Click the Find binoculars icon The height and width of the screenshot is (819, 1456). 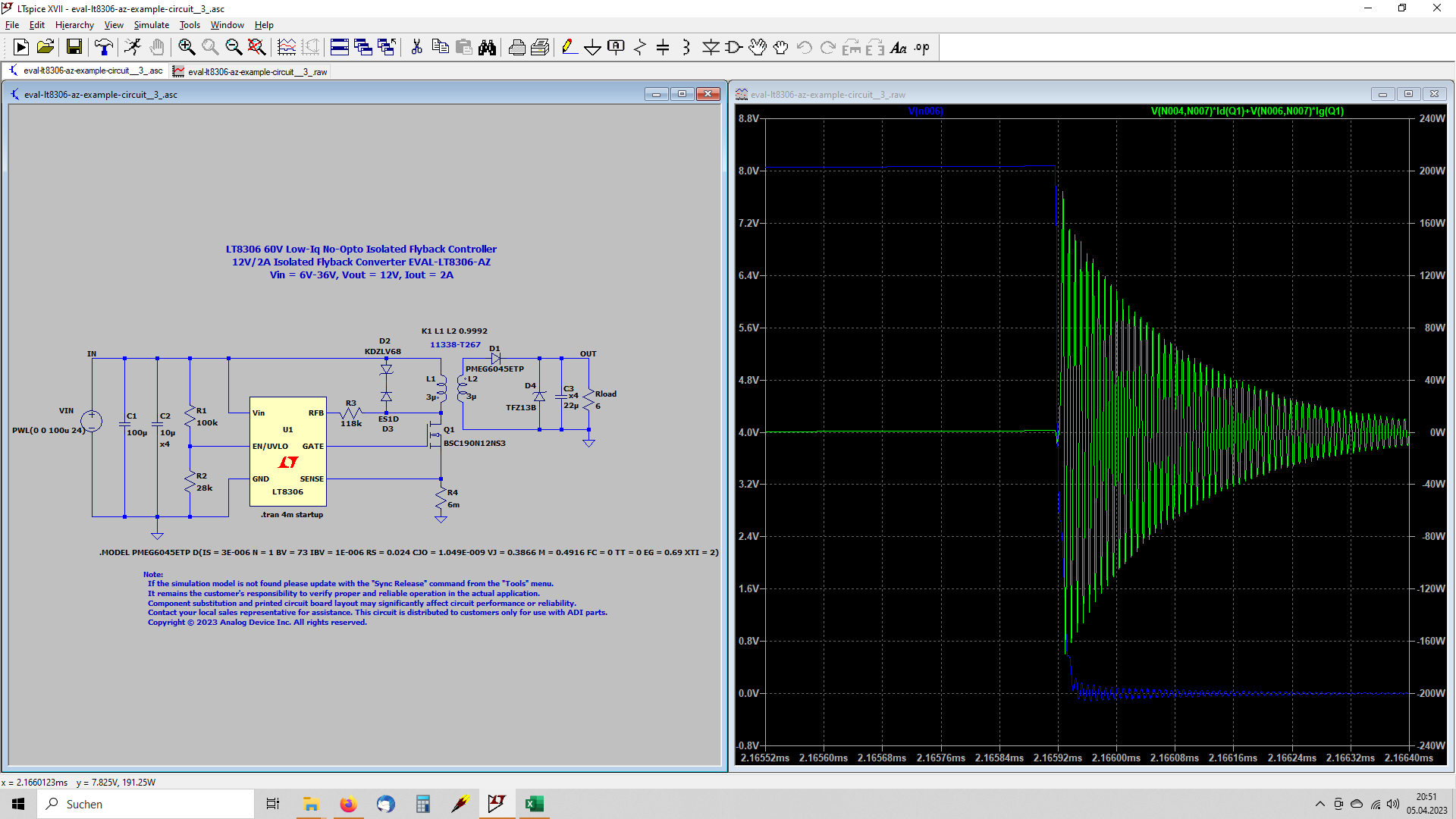click(x=487, y=47)
